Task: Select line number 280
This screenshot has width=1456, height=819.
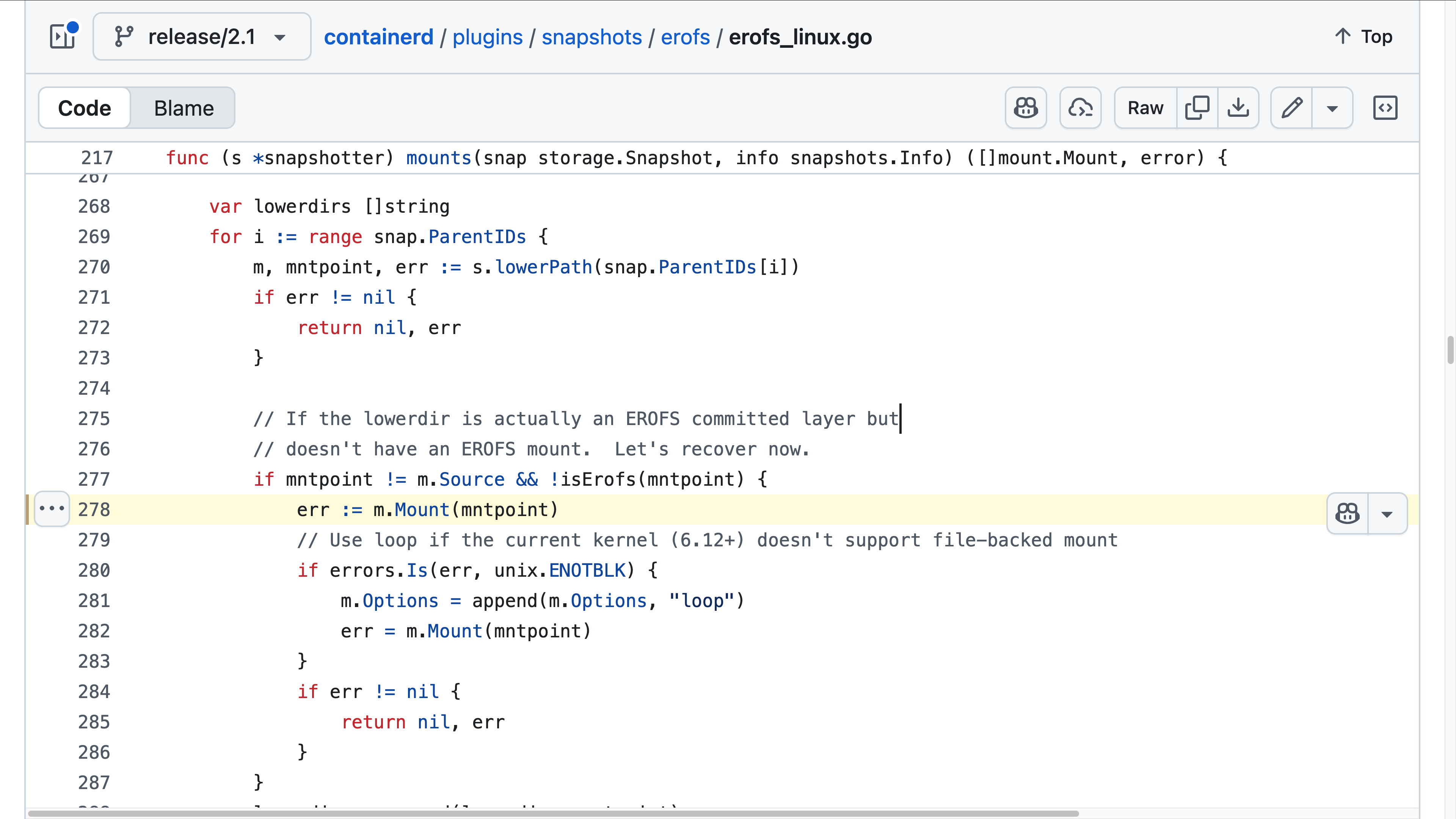Action: pos(94,570)
